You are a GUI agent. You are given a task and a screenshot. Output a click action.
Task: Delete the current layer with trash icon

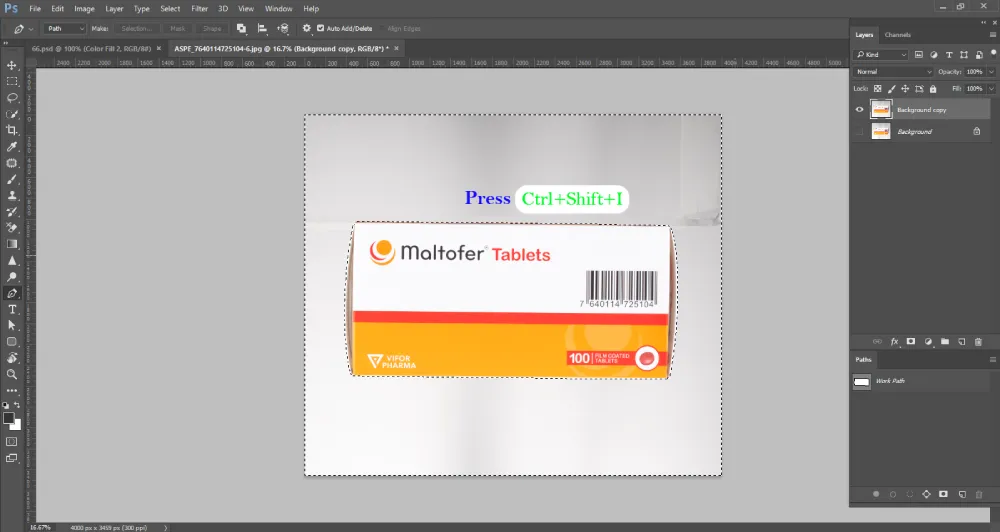pos(978,342)
